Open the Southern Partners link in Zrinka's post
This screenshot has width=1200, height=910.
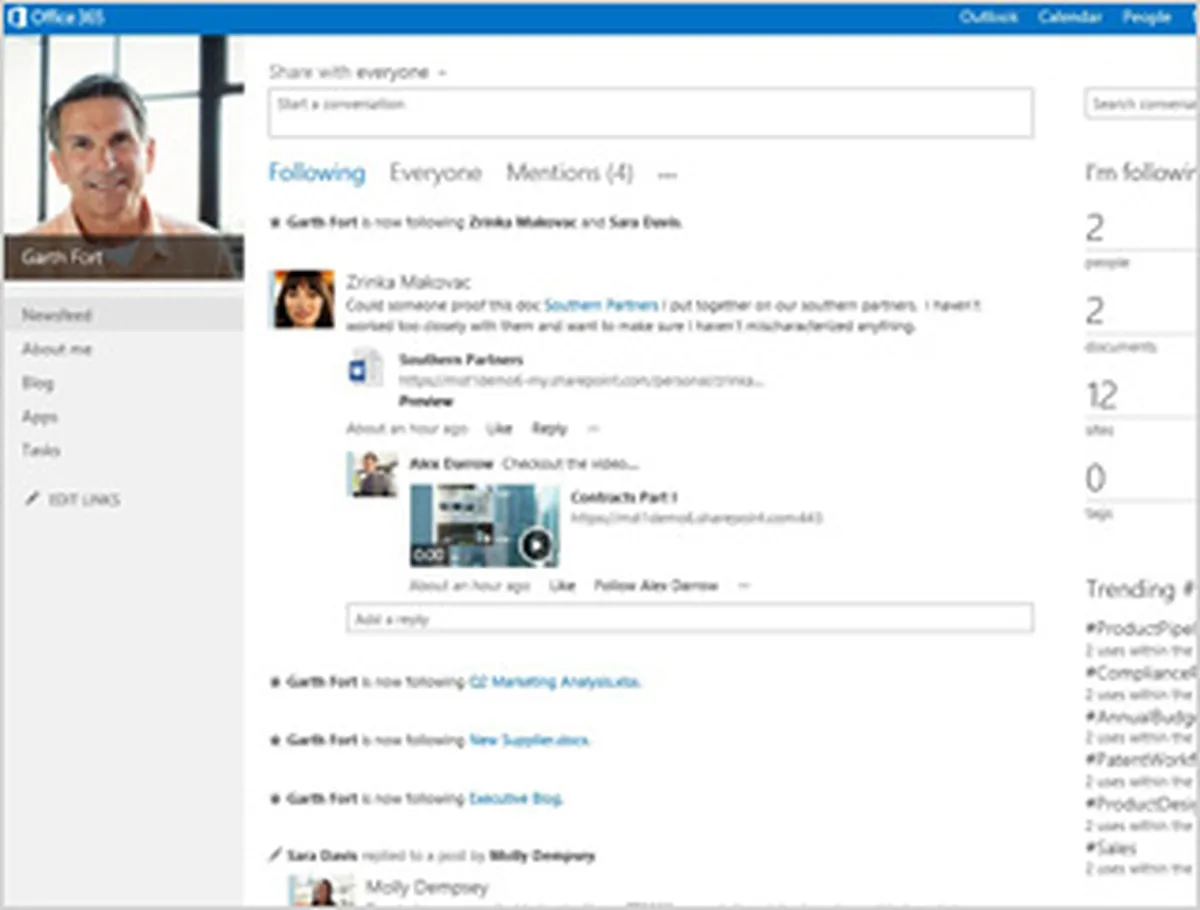[x=601, y=306]
